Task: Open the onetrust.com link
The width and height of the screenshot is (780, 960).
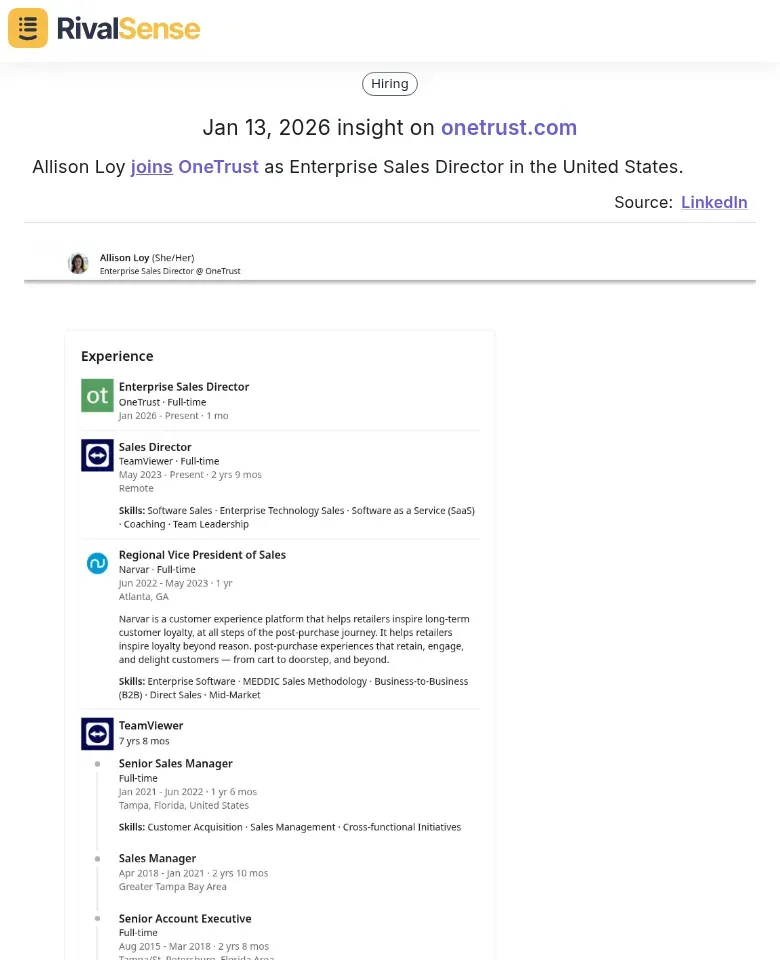Action: pyautogui.click(x=509, y=127)
